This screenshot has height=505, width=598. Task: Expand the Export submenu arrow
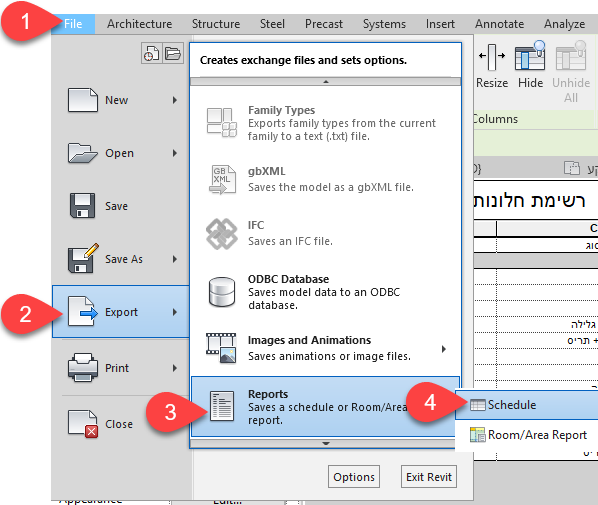pyautogui.click(x=175, y=312)
